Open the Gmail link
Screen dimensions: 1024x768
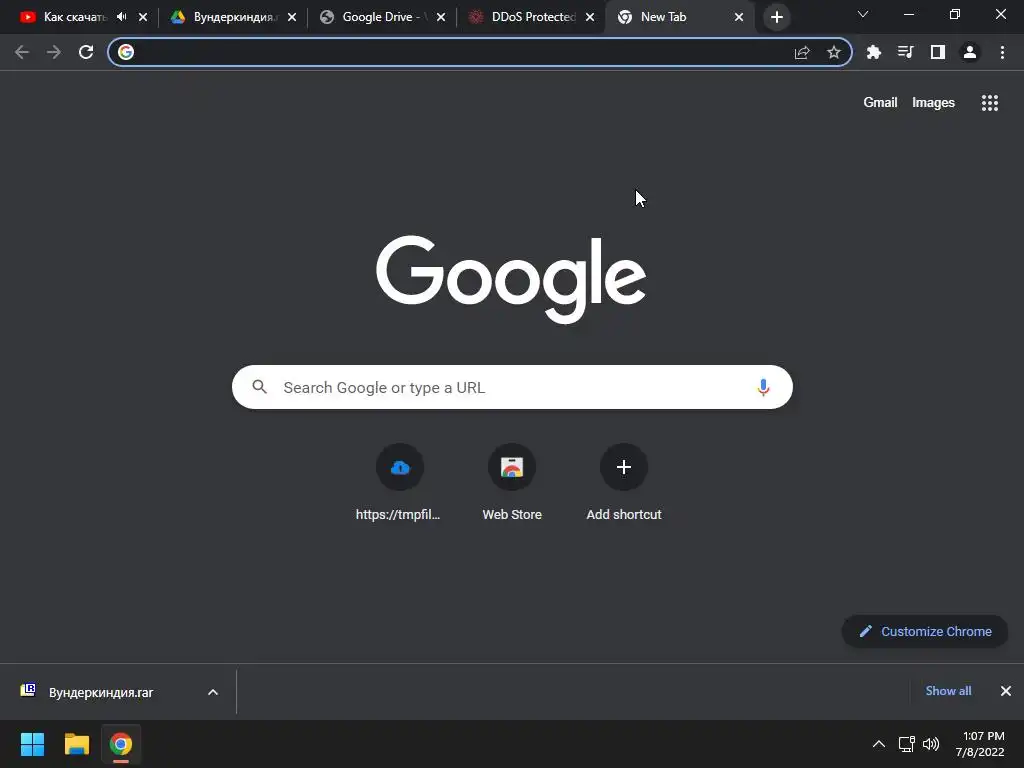(880, 103)
